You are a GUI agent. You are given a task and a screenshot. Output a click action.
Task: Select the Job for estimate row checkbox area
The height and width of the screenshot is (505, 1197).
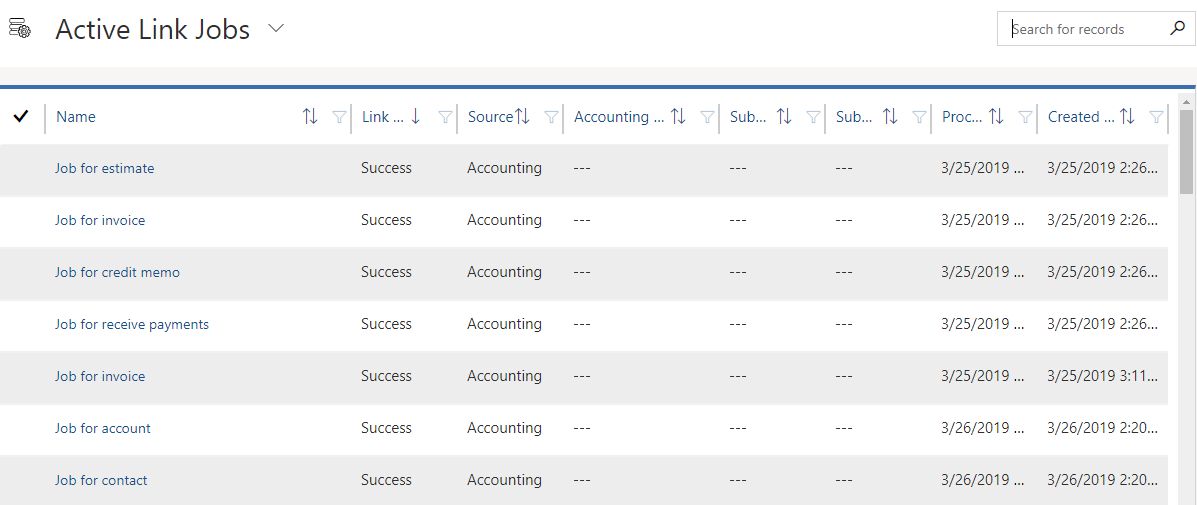click(21, 168)
